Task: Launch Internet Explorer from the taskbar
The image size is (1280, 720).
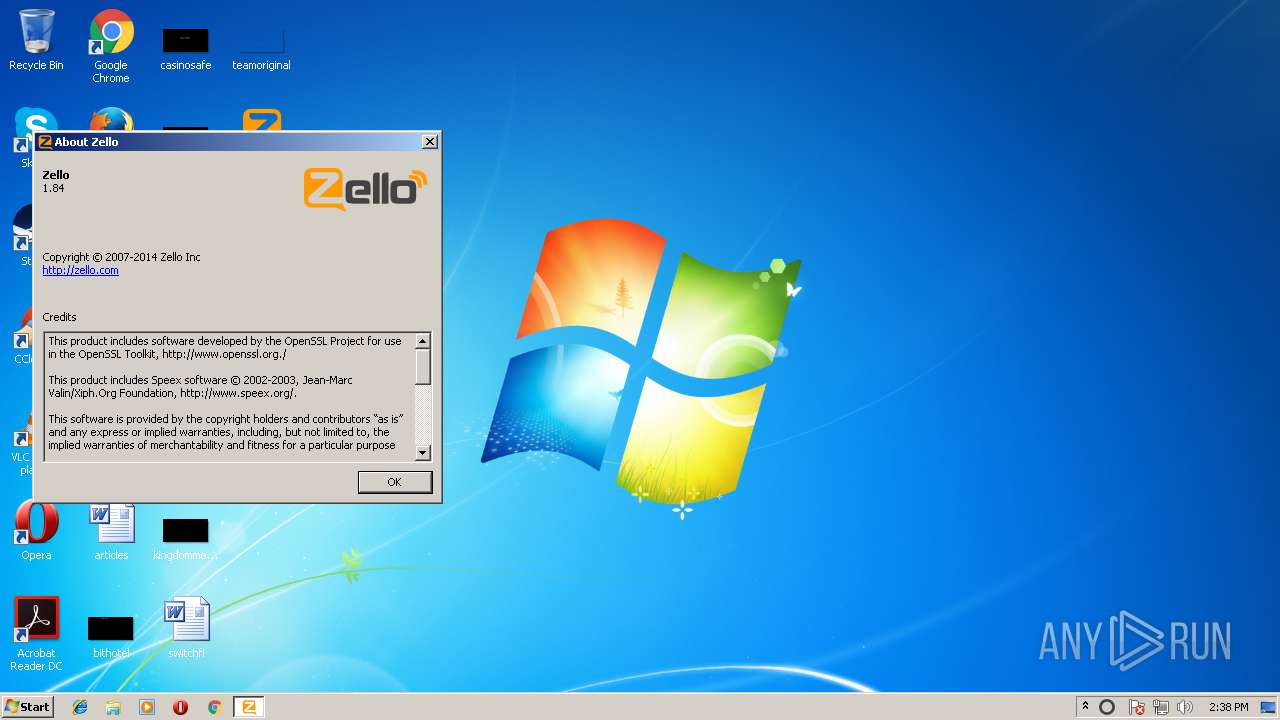Action: [80, 707]
